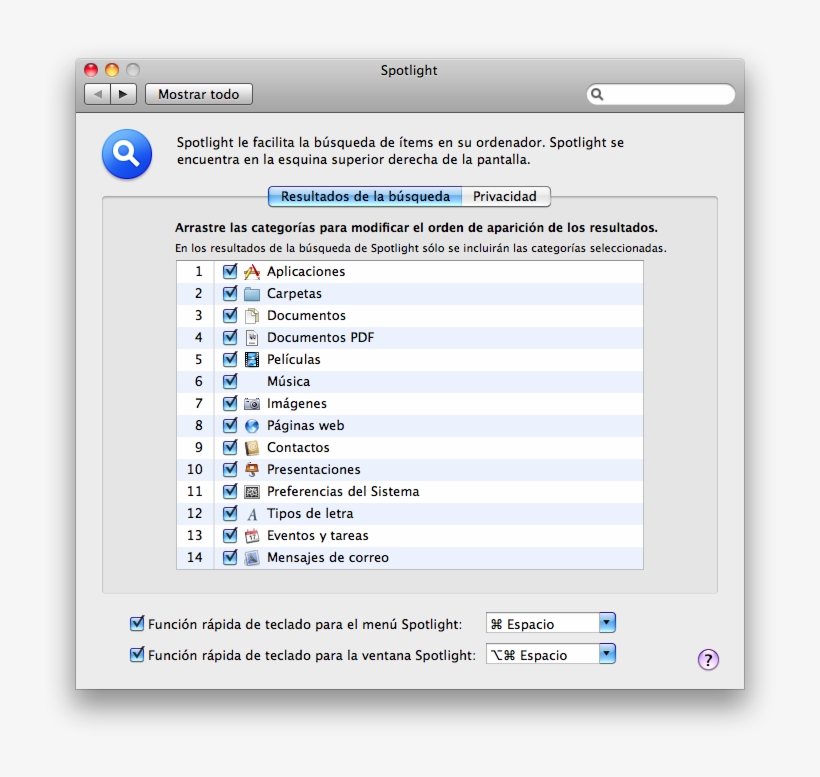The width and height of the screenshot is (820, 777).
Task: Click the Preferencias del Sistema icon
Action: pyautogui.click(x=251, y=491)
